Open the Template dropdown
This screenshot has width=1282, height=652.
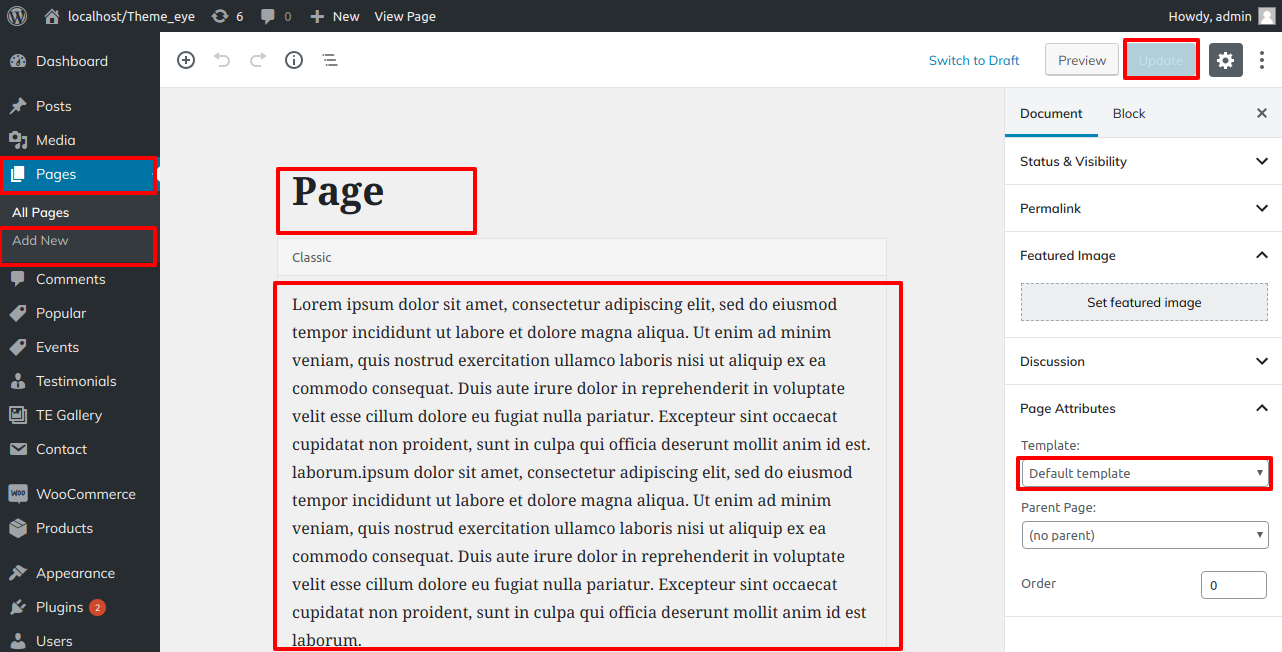pos(1145,473)
